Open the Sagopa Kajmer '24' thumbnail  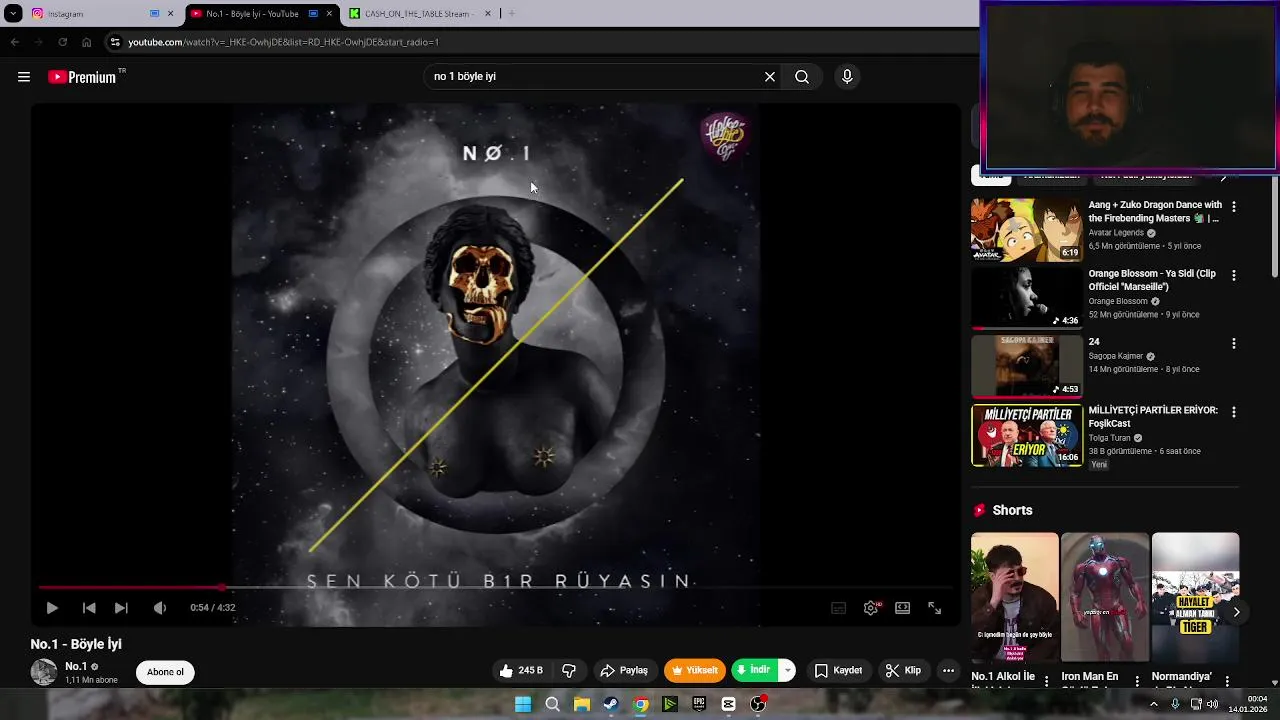click(1027, 366)
